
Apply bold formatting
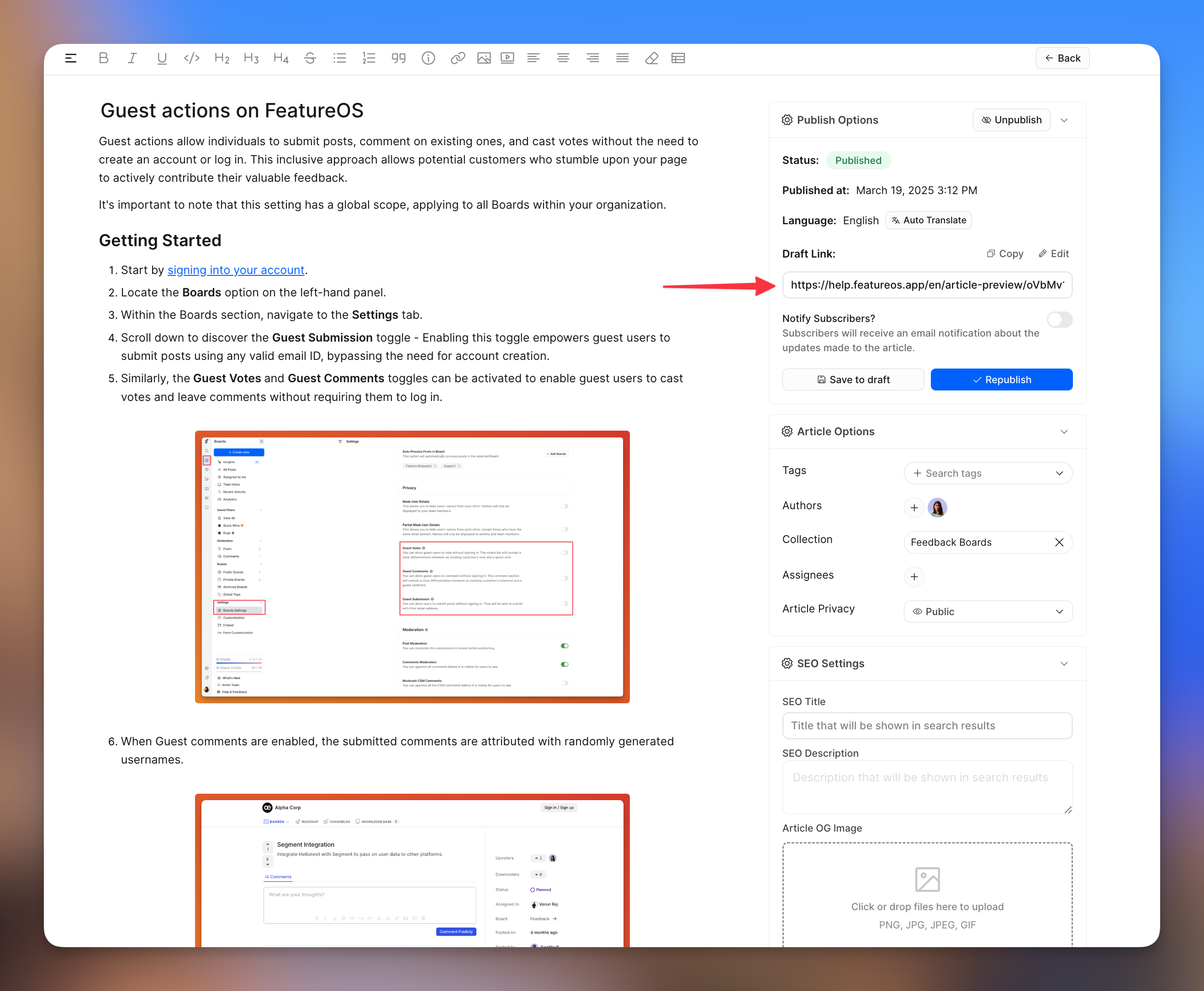[103, 58]
